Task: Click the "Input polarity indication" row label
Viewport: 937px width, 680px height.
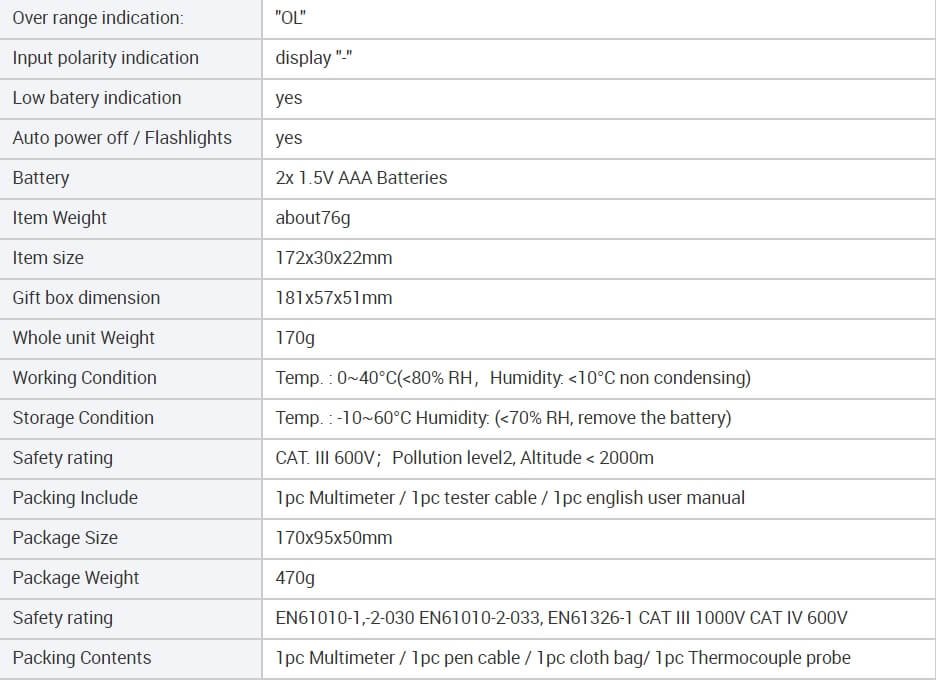Action: 106,58
